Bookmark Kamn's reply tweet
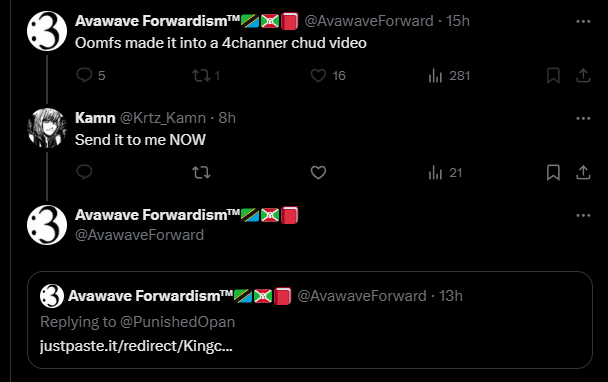This screenshot has width=608, height=382. (553, 172)
